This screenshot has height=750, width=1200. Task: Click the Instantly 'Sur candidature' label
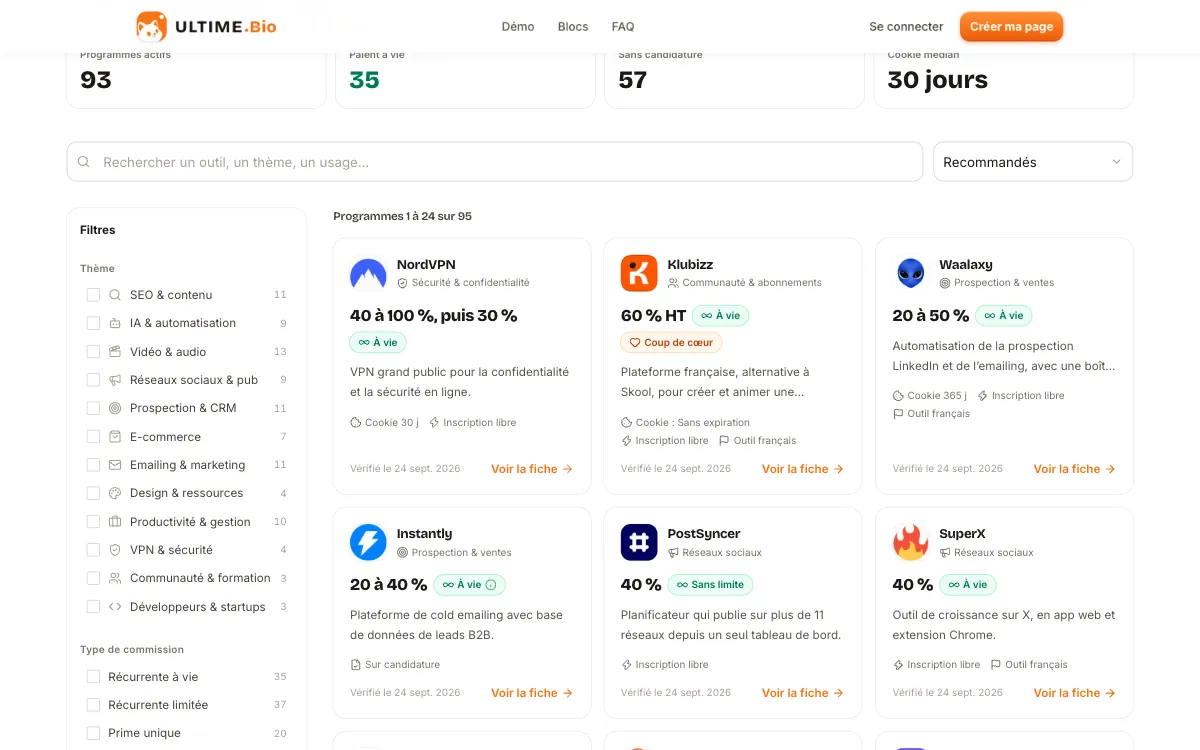[x=395, y=664]
